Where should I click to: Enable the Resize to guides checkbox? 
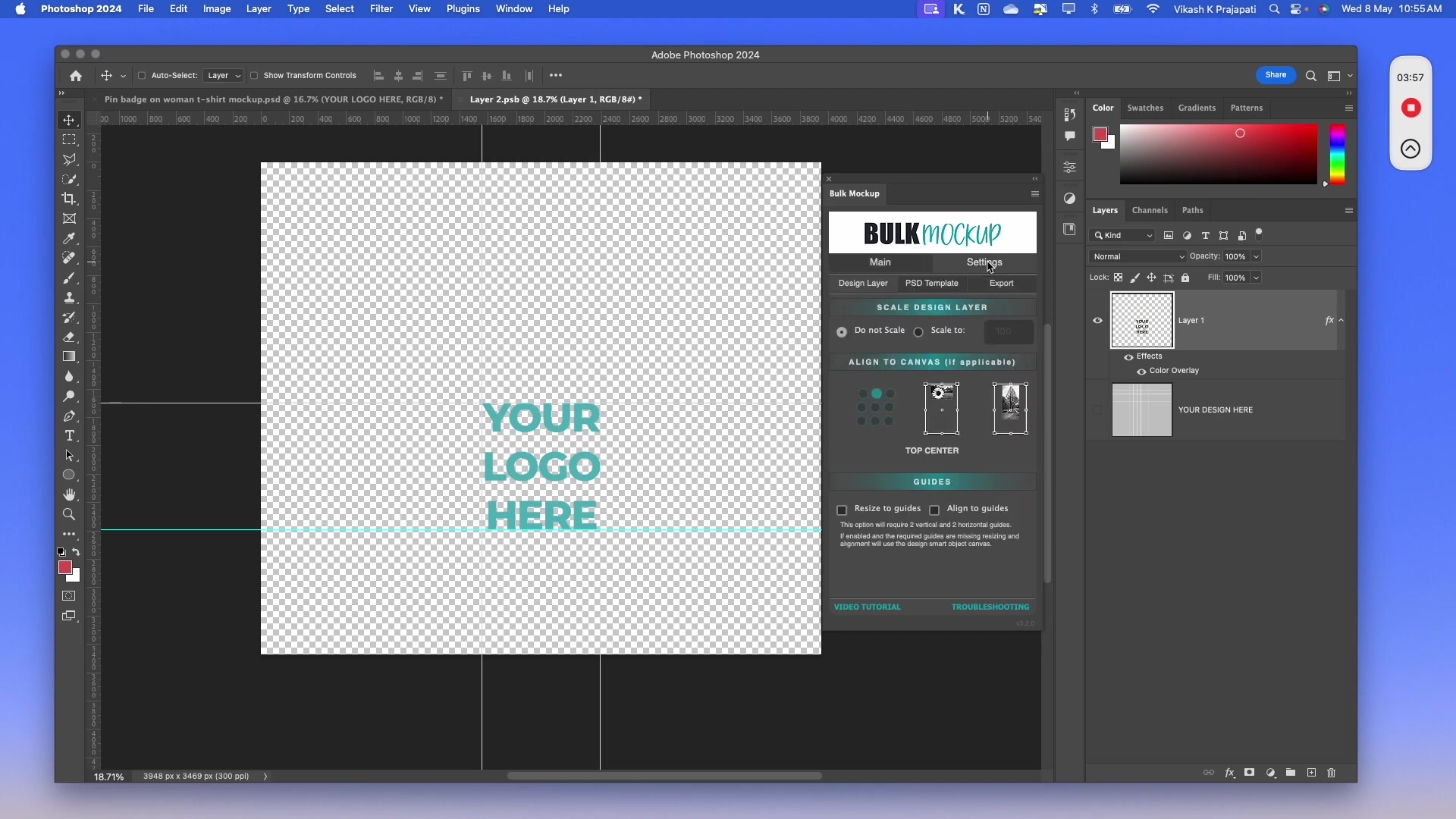842,510
